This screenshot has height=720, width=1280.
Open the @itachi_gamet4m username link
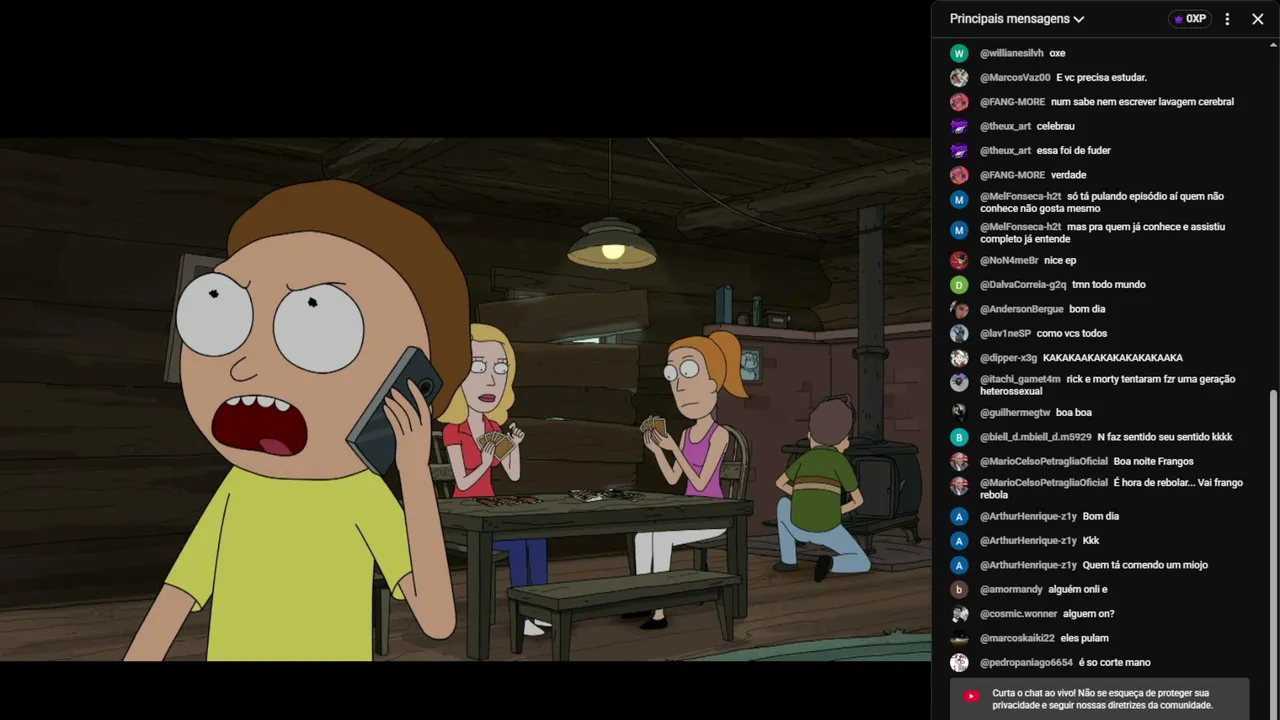coord(1020,379)
